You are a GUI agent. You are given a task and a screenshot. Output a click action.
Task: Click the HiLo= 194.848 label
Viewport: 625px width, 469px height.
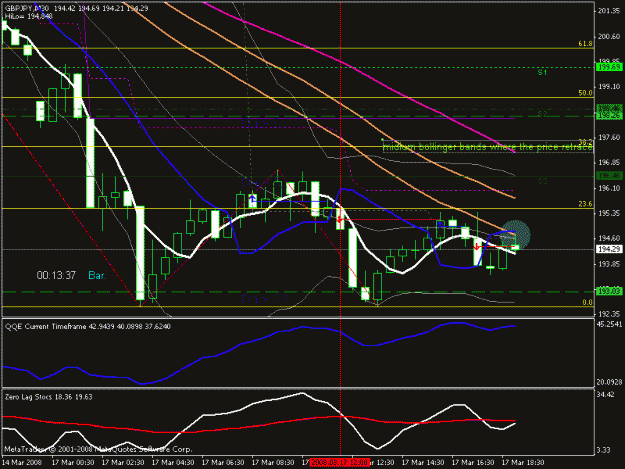(28, 16)
